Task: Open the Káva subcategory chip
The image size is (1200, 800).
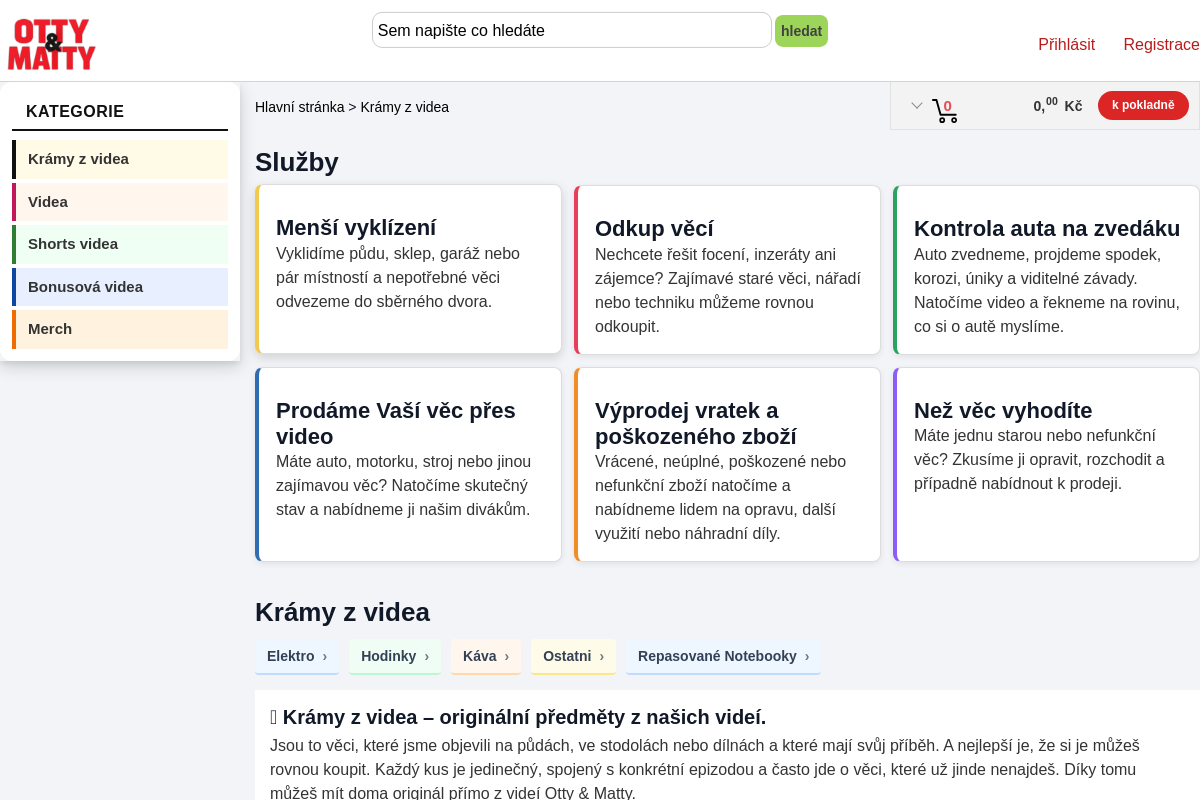Action: (486, 657)
